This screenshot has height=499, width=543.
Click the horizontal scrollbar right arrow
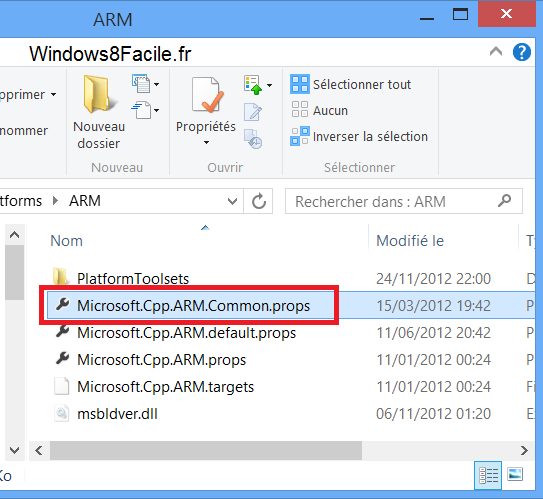524,451
